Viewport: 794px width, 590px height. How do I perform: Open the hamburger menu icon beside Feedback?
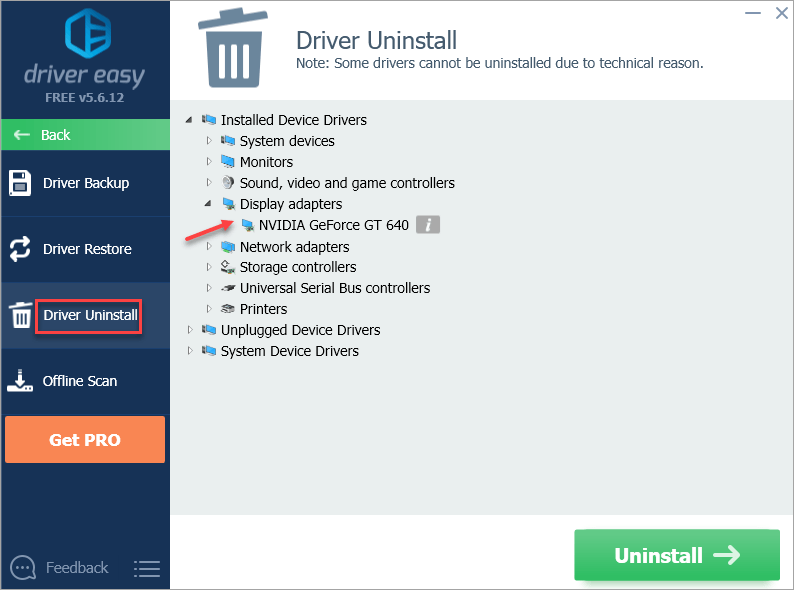147,568
